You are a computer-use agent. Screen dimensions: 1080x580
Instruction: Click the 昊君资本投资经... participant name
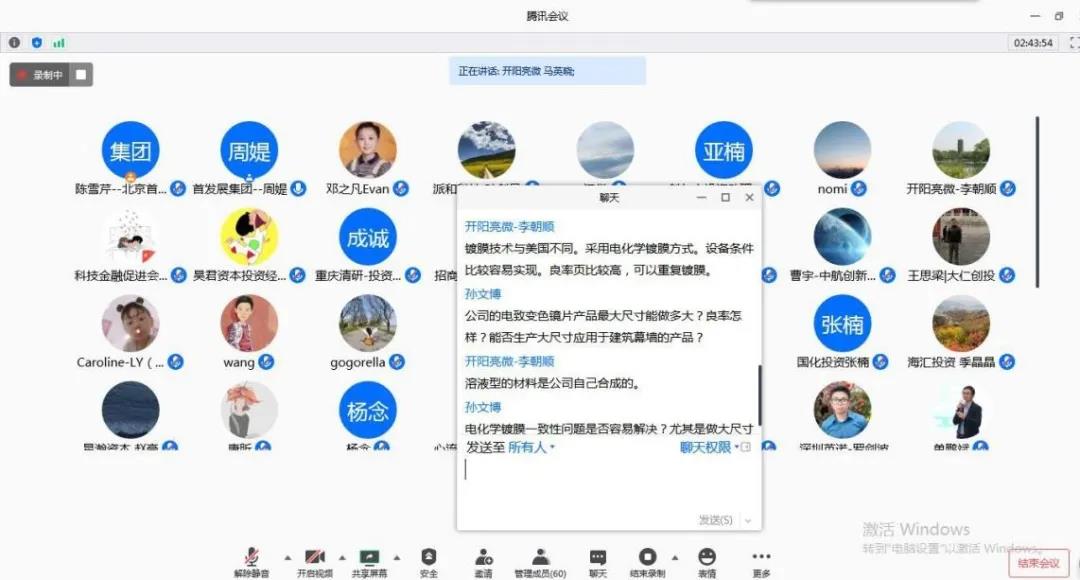[x=239, y=276]
